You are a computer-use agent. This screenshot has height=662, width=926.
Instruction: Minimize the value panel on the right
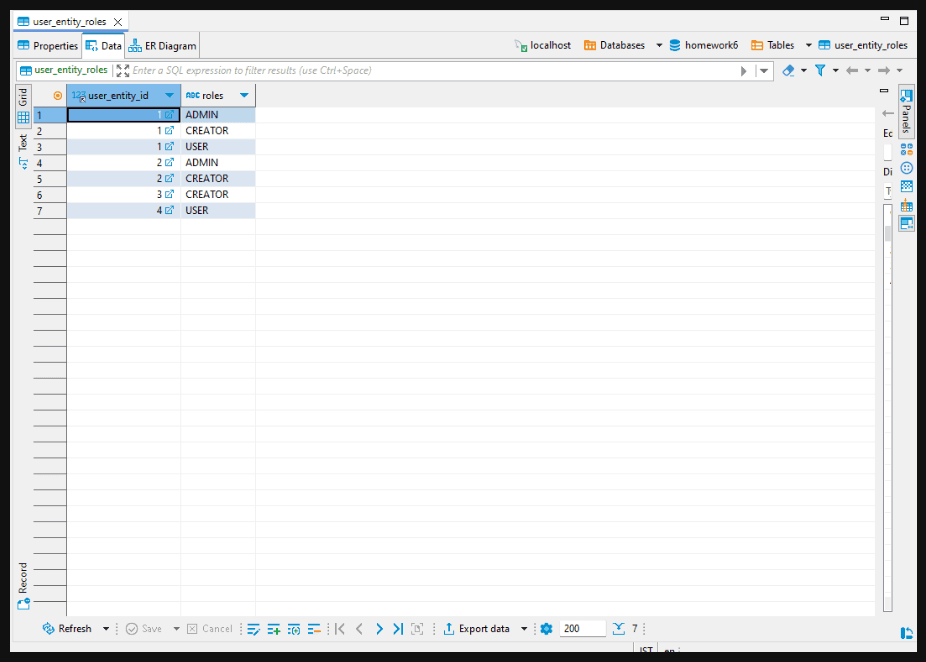pyautogui.click(x=883, y=91)
